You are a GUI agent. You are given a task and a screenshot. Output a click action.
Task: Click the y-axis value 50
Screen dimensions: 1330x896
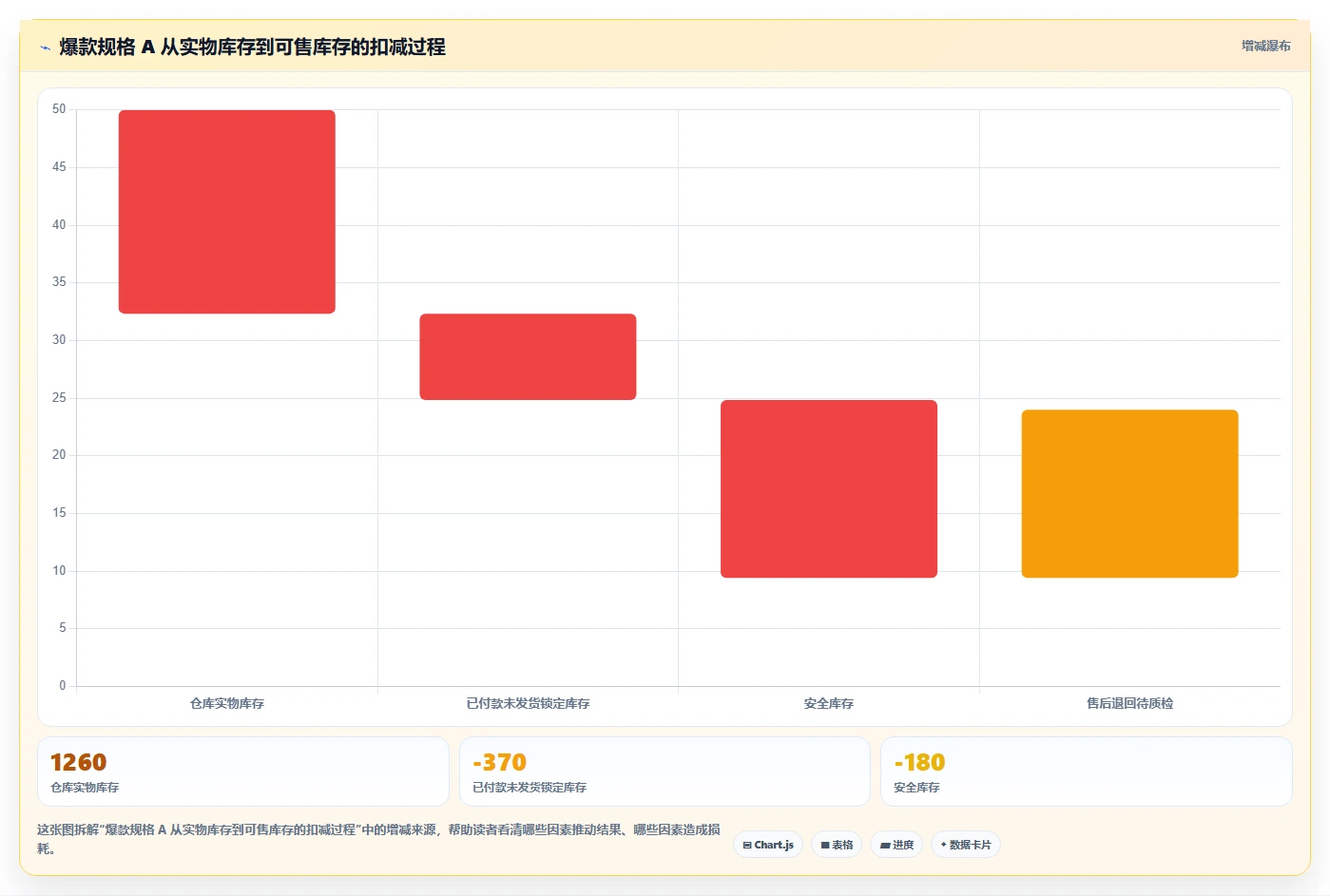pos(59,109)
